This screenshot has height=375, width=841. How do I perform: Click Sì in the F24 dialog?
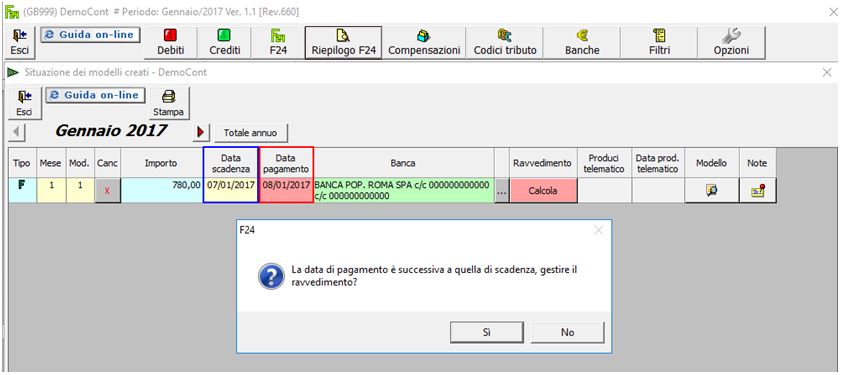pos(486,333)
